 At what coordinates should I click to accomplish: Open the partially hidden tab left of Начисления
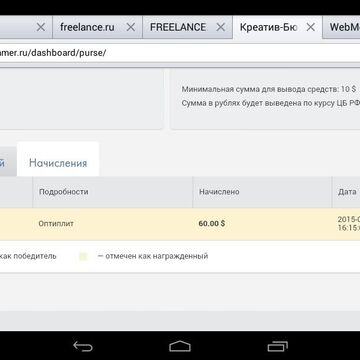pyautogui.click(x=8, y=162)
